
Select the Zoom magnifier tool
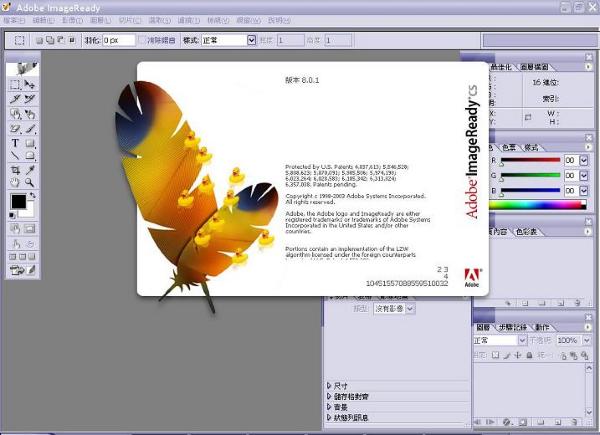click(30, 182)
